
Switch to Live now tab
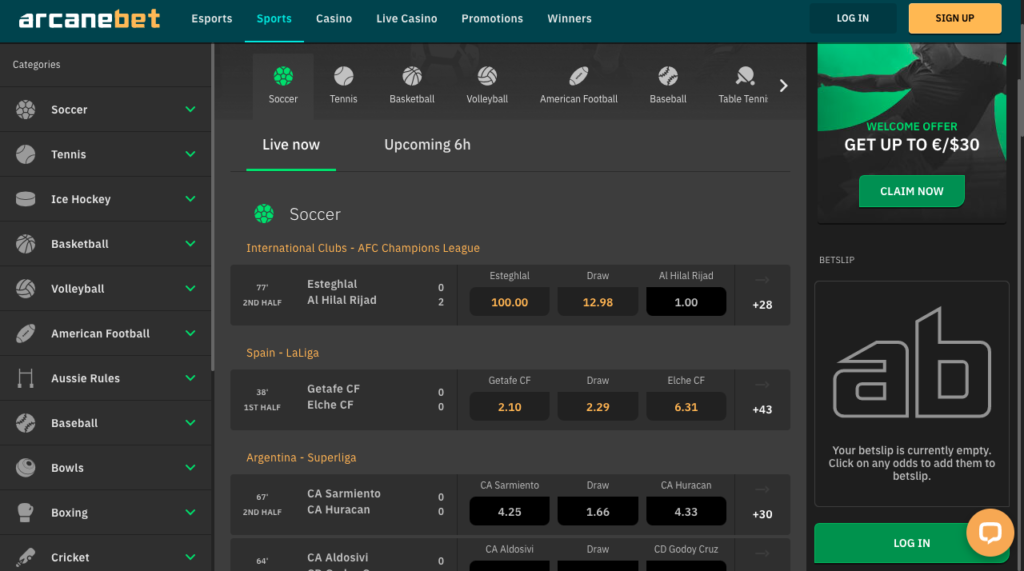coord(291,145)
